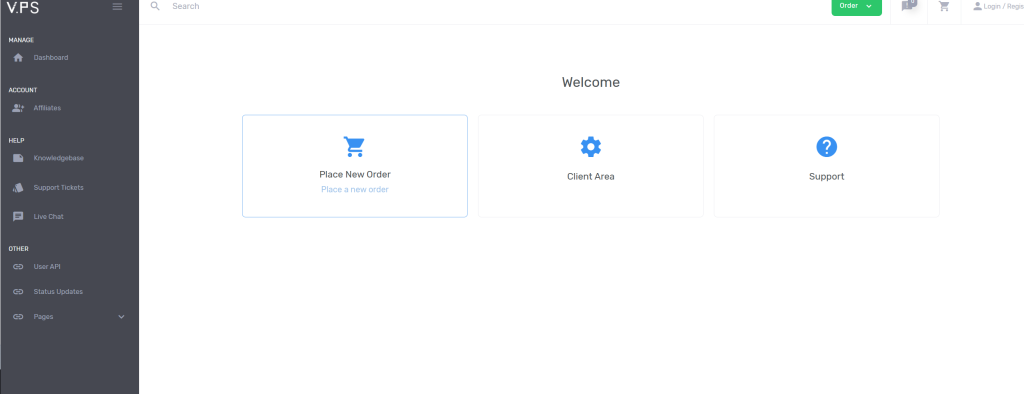This screenshot has height=394, width=1024.
Task: Click the HELP section label
Action: [16, 140]
